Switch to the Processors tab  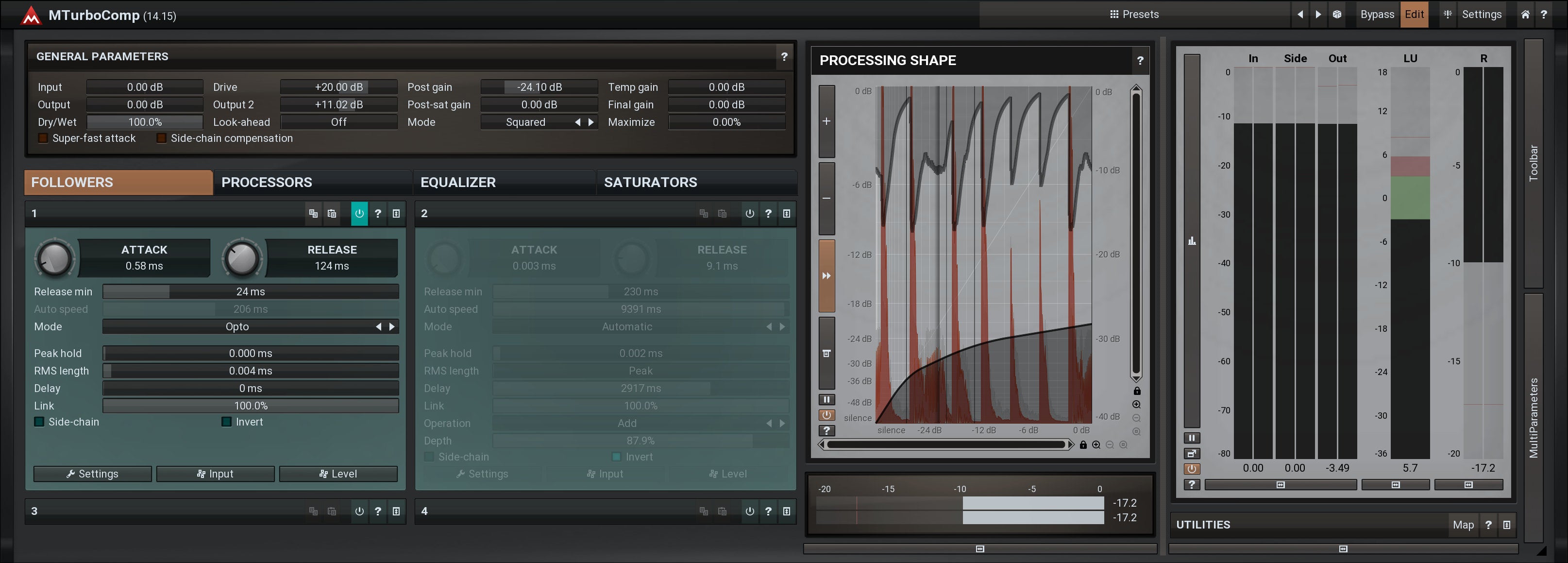coord(267,183)
